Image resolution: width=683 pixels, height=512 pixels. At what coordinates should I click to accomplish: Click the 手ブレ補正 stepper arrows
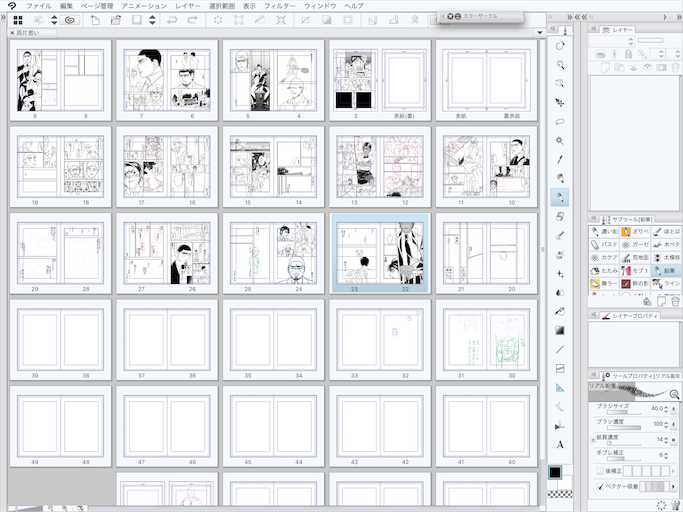666,455
